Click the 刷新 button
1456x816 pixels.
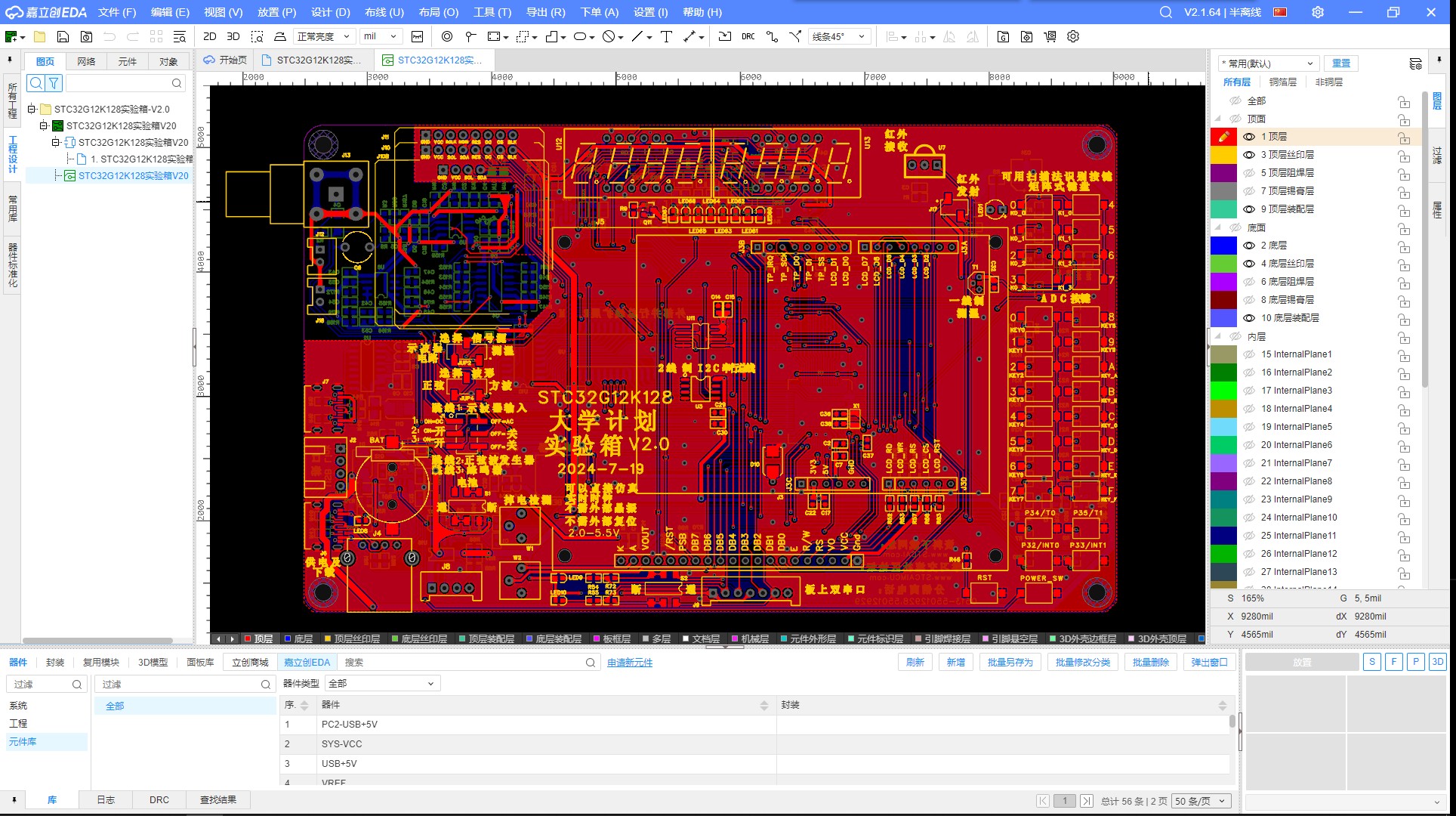pos(915,662)
